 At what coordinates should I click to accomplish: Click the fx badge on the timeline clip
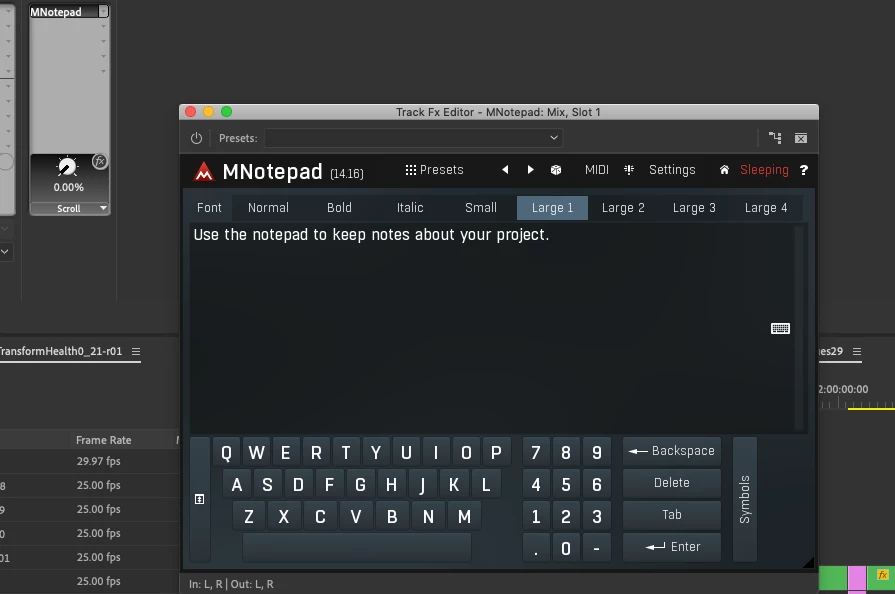tap(882, 575)
